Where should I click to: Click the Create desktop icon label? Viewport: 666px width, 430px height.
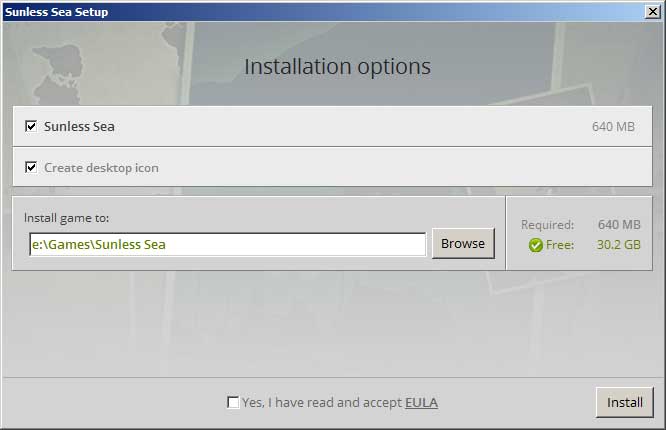[102, 168]
